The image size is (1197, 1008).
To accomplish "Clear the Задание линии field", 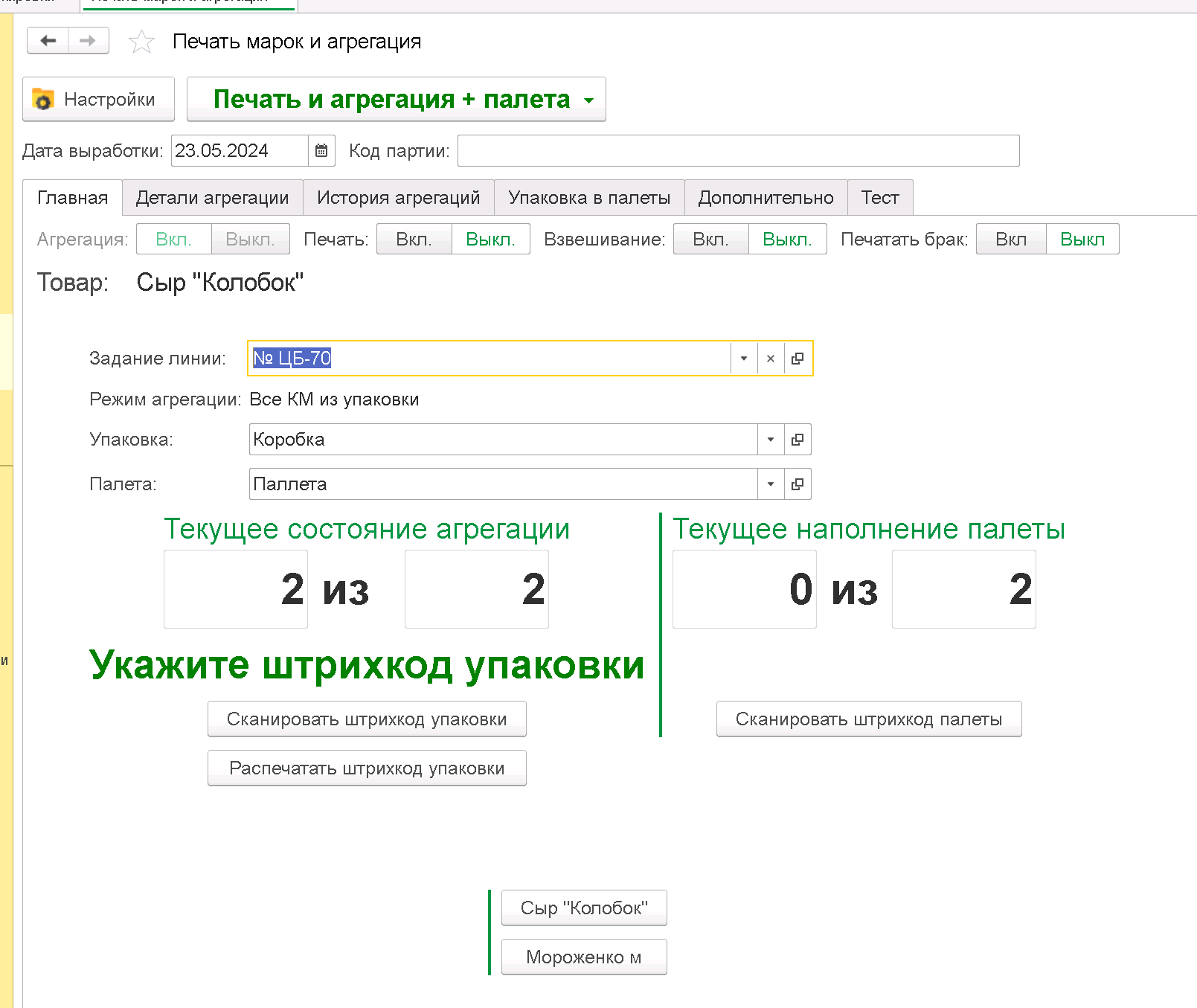I will (x=771, y=359).
